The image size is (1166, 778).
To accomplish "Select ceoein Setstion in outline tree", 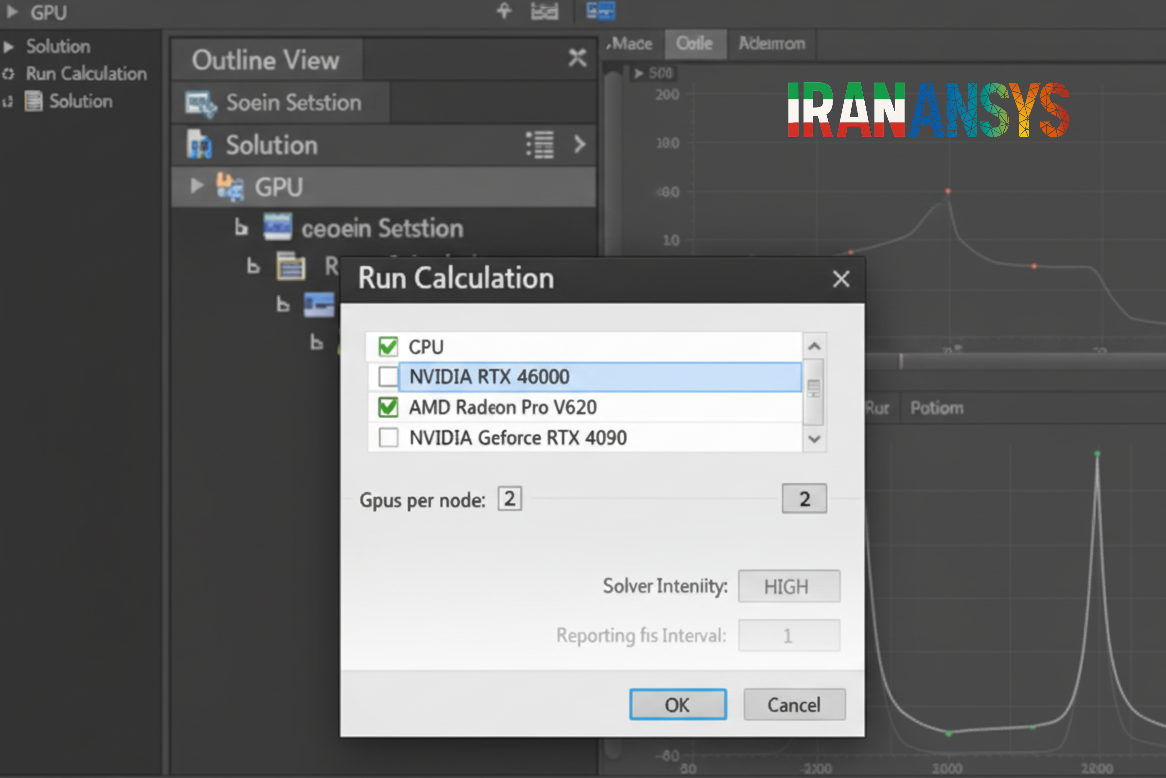I will (x=382, y=228).
